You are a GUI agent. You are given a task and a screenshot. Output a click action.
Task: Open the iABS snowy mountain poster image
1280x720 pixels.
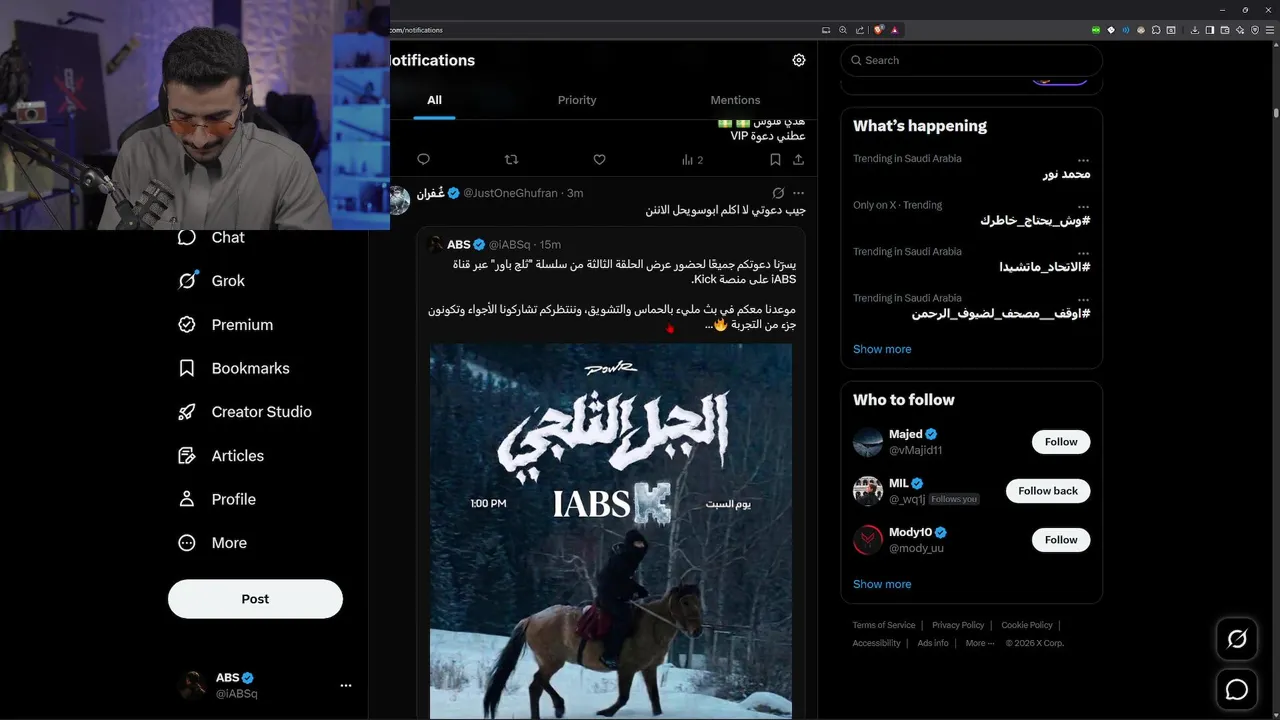click(611, 531)
